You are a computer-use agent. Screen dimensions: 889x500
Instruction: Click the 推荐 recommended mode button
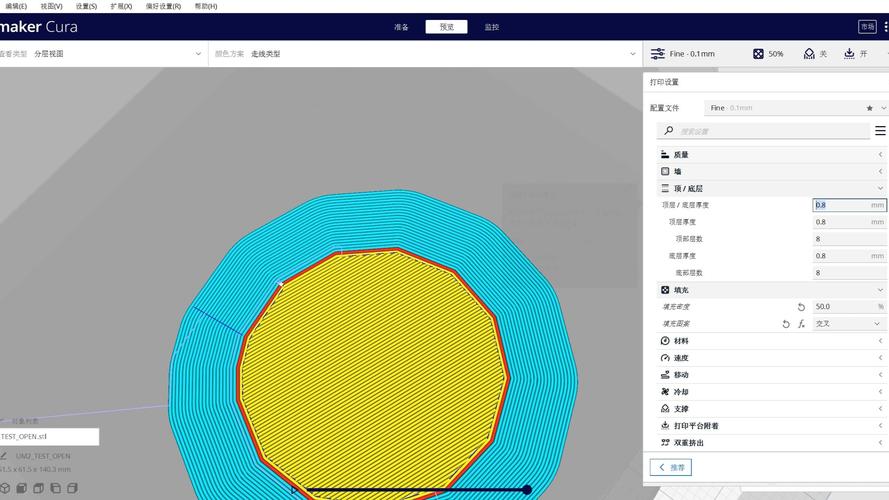coord(671,467)
